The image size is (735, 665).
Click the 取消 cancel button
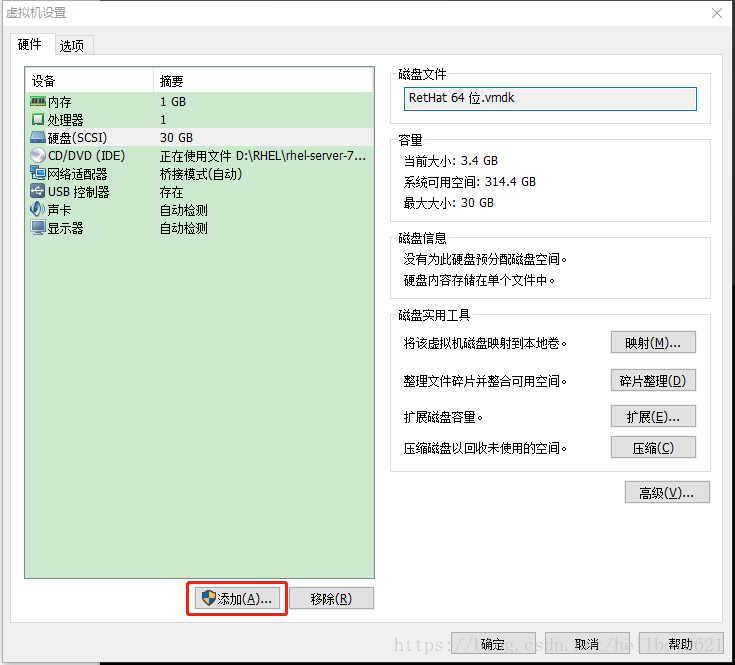click(587, 643)
